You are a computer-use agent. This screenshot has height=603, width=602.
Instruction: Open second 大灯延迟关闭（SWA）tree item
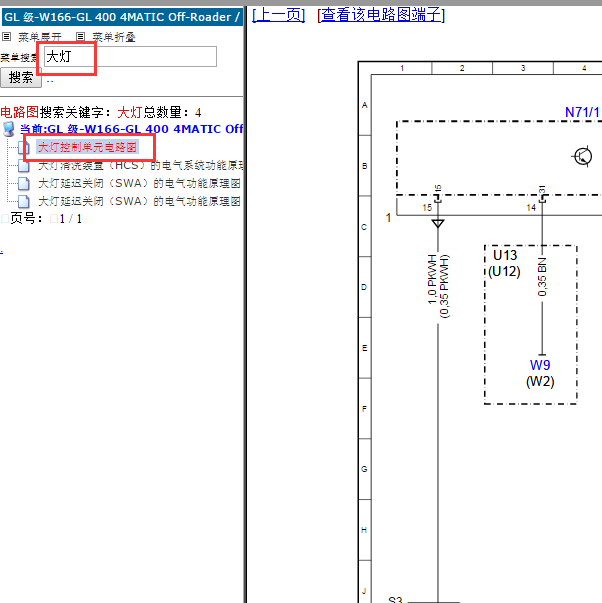tap(139, 201)
